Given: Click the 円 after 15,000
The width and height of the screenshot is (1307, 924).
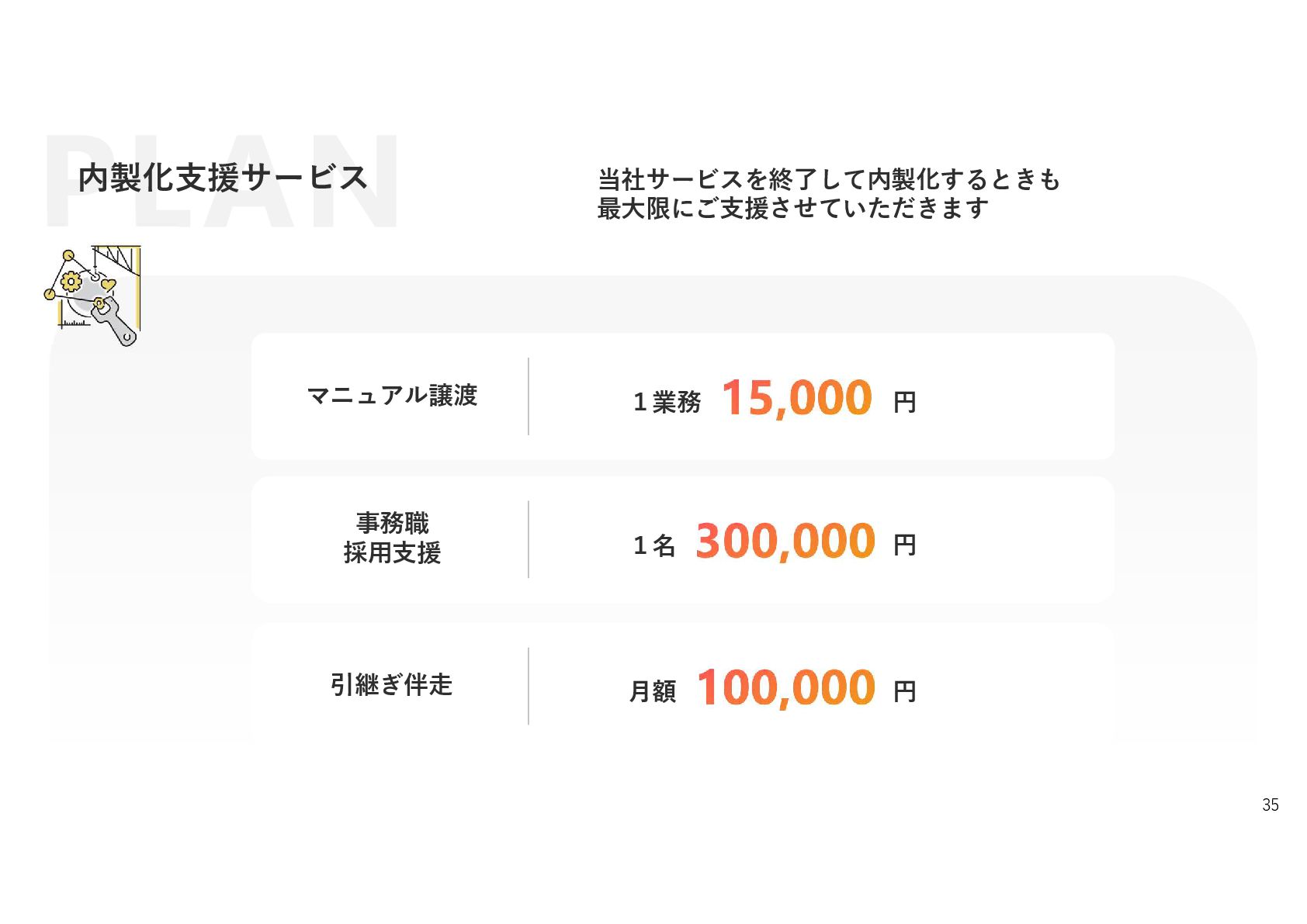Looking at the screenshot, I should point(905,403).
